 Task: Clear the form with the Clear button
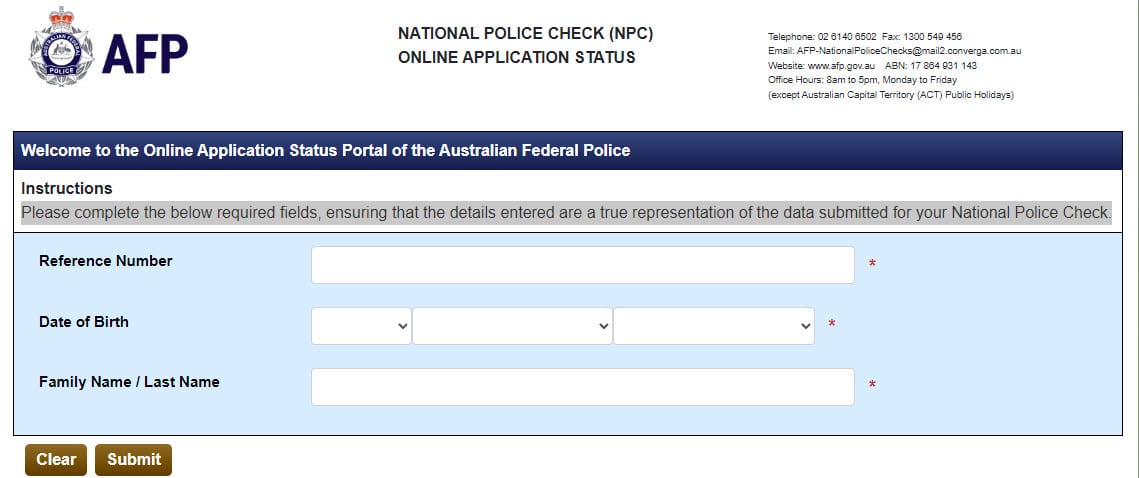click(x=56, y=460)
